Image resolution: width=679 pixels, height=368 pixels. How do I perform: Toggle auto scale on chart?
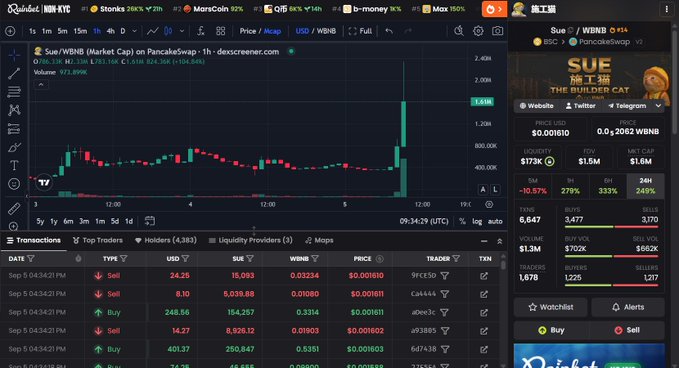pos(495,221)
